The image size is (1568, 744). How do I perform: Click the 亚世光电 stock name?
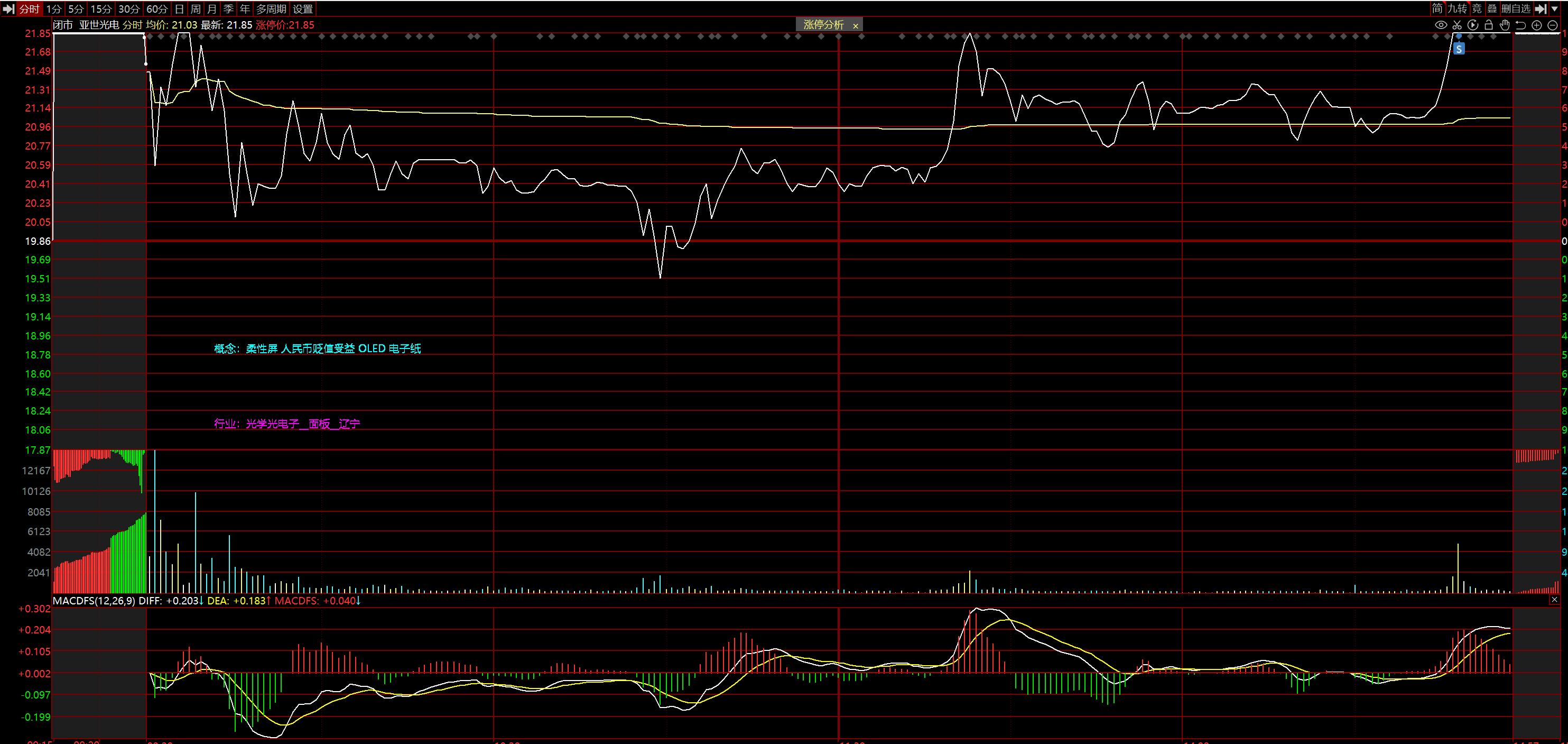pyautogui.click(x=99, y=25)
